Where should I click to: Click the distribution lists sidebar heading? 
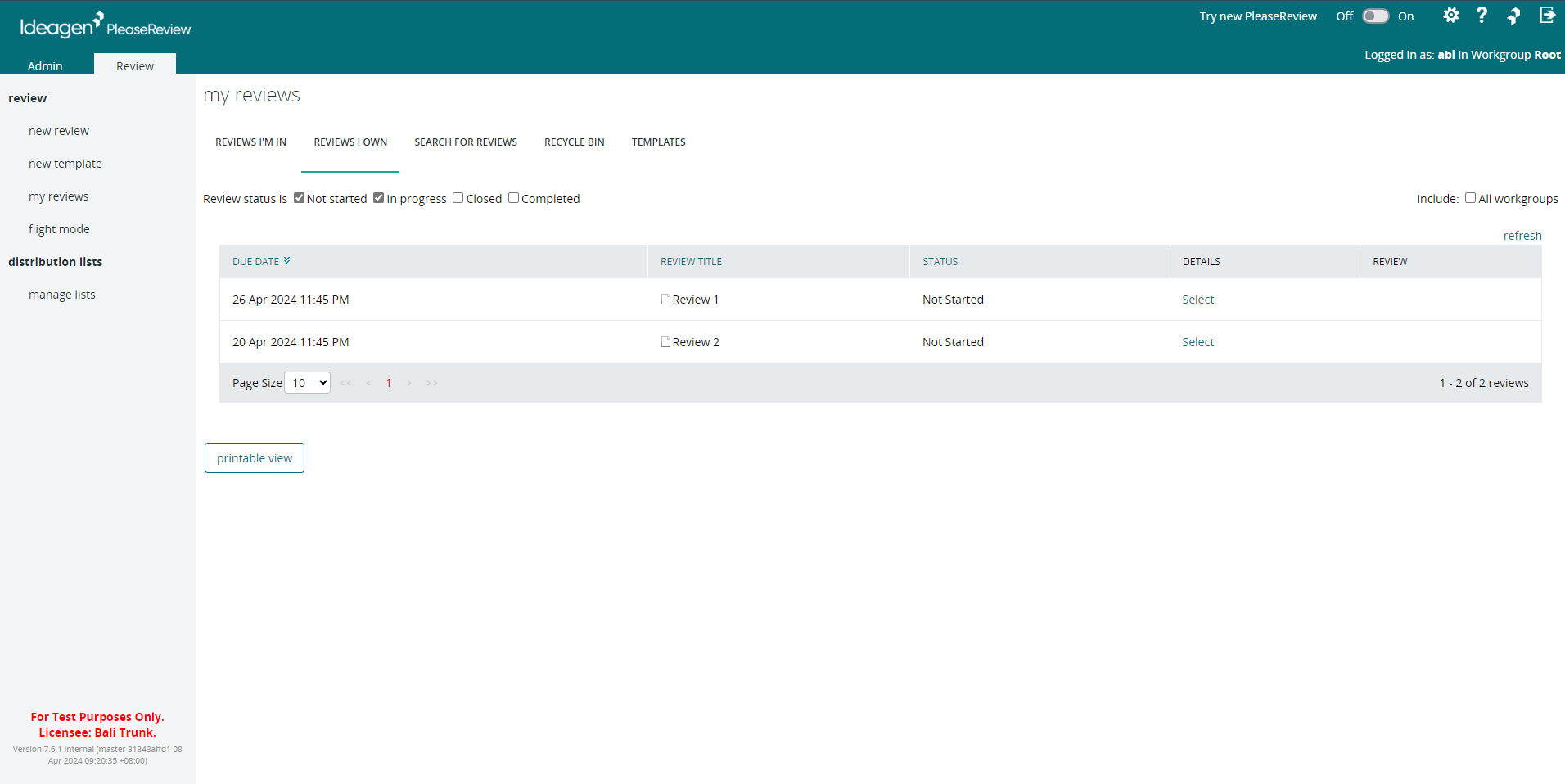tap(55, 262)
